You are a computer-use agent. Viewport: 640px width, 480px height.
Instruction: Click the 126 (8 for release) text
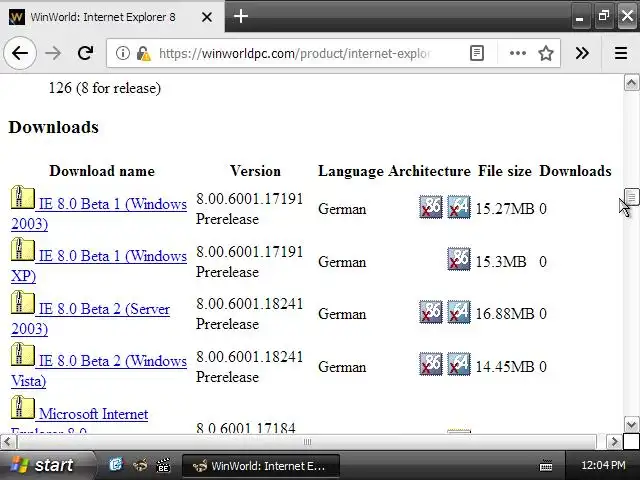click(105, 88)
